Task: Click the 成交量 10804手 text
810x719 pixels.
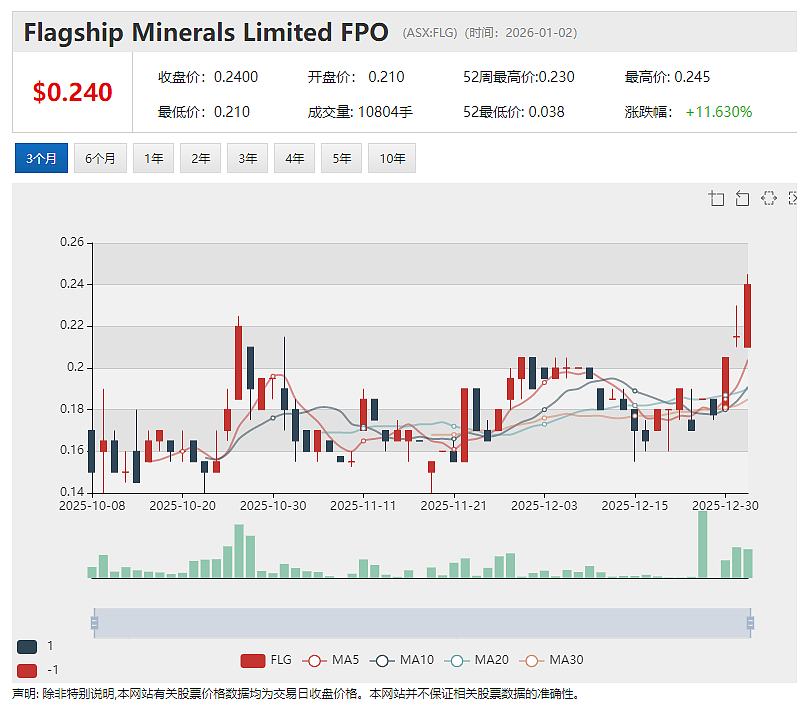Action: coord(360,112)
